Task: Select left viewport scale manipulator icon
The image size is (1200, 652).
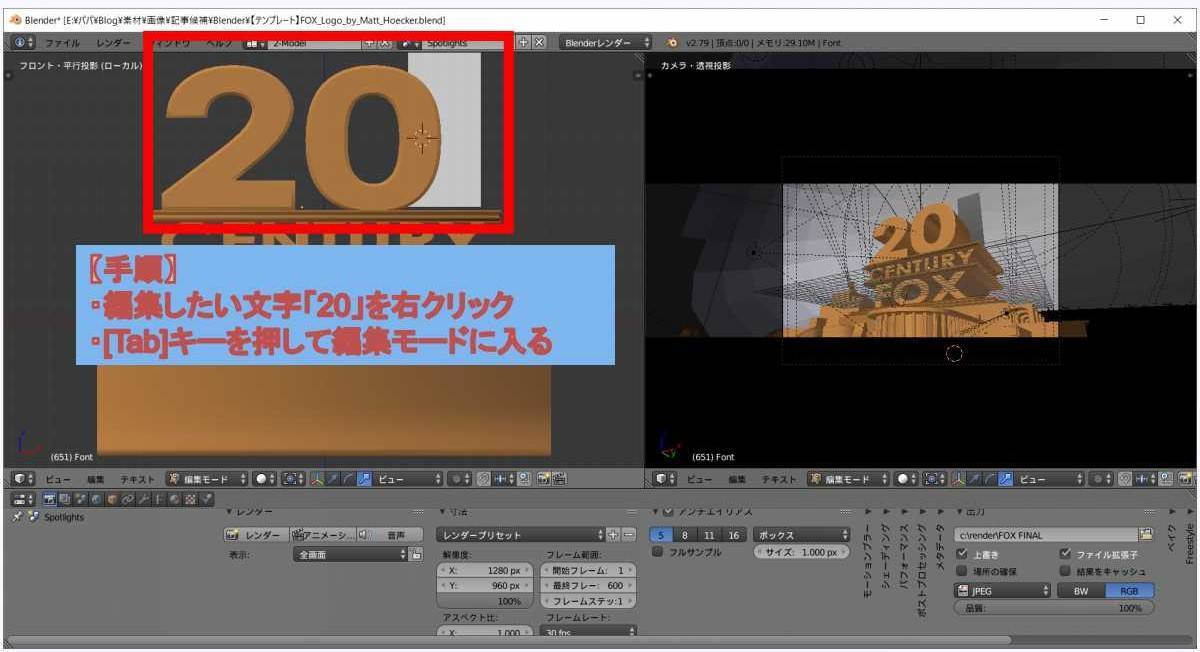Action: [x=364, y=479]
